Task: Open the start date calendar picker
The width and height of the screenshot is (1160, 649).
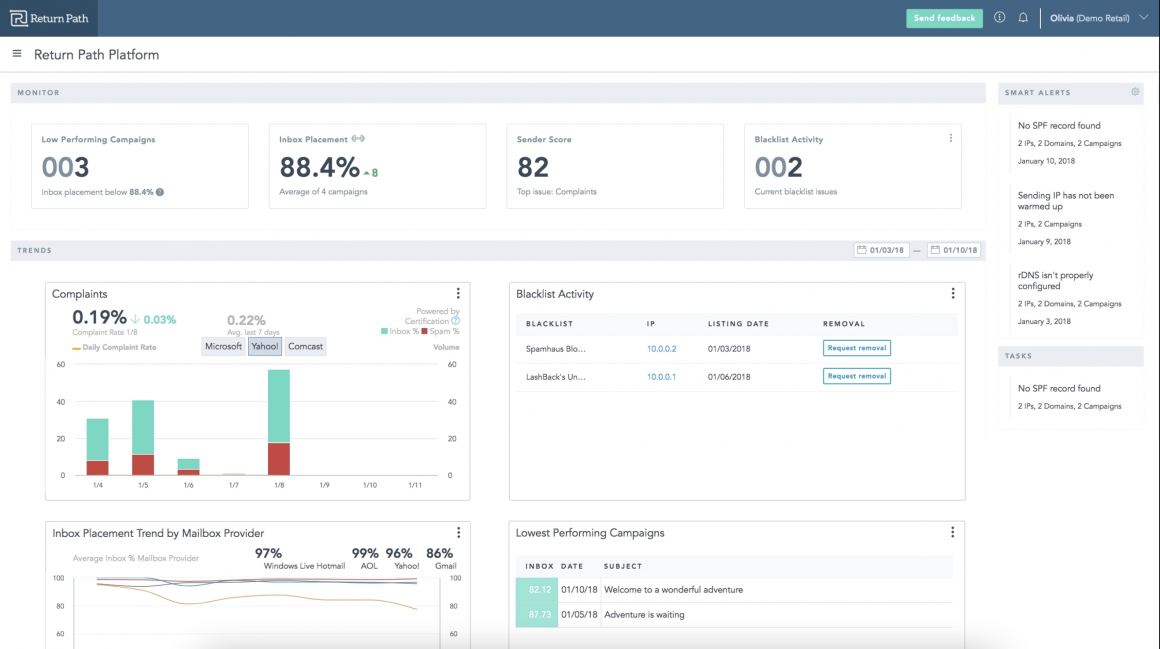Action: (x=881, y=250)
